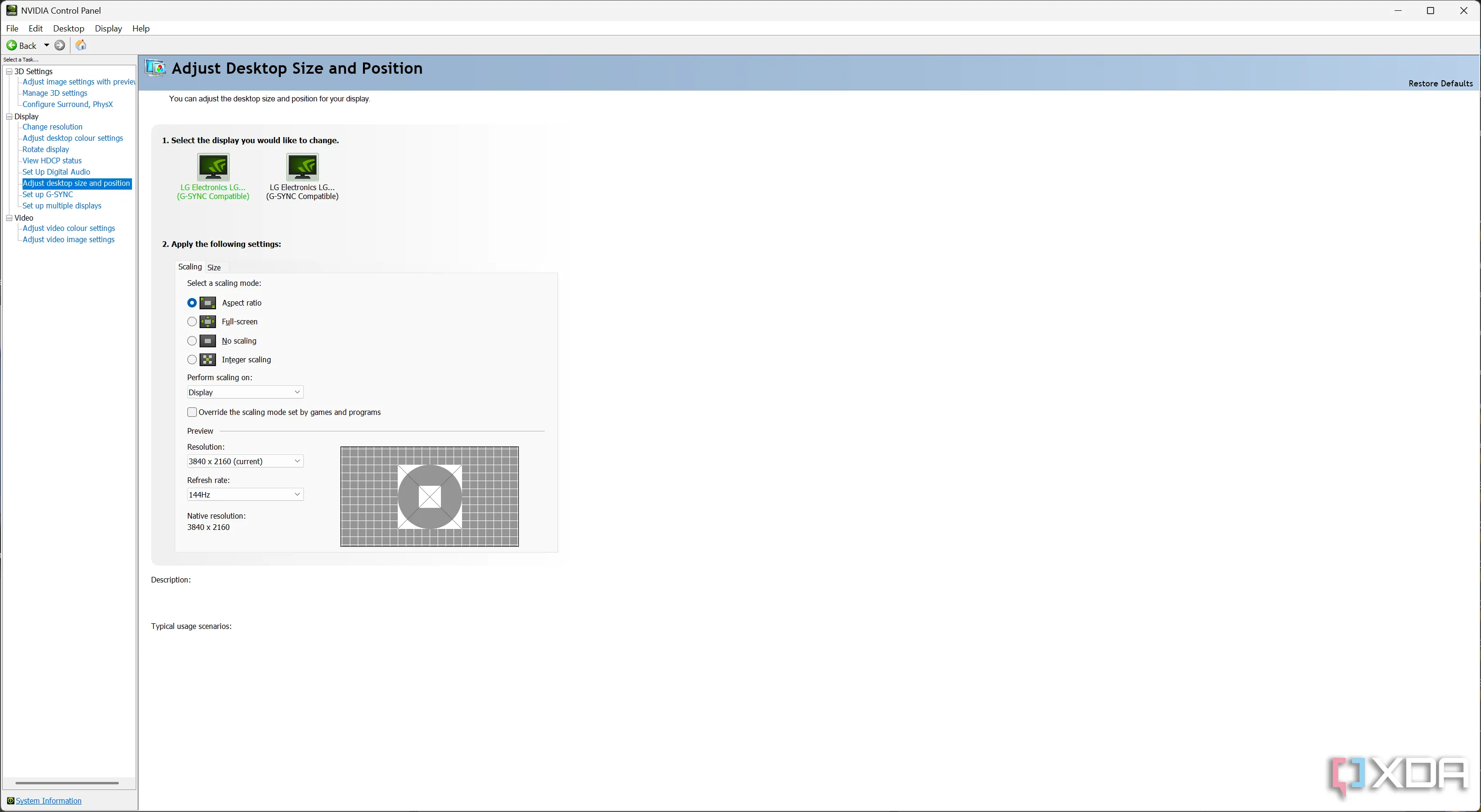This screenshot has height=812, width=1481.
Task: Open the Perform scaling on dropdown
Action: click(x=245, y=392)
